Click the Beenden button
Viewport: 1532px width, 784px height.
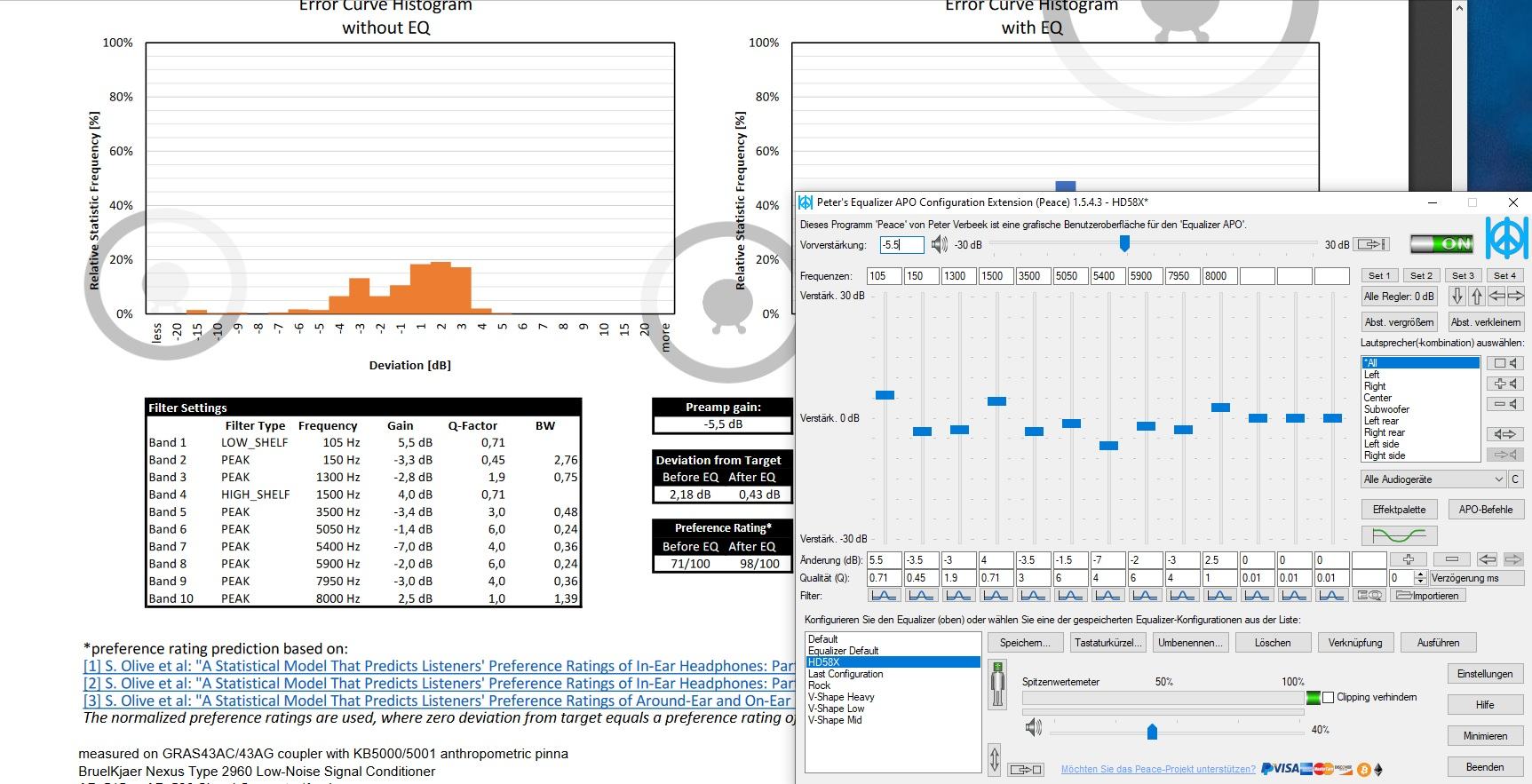(1485, 767)
